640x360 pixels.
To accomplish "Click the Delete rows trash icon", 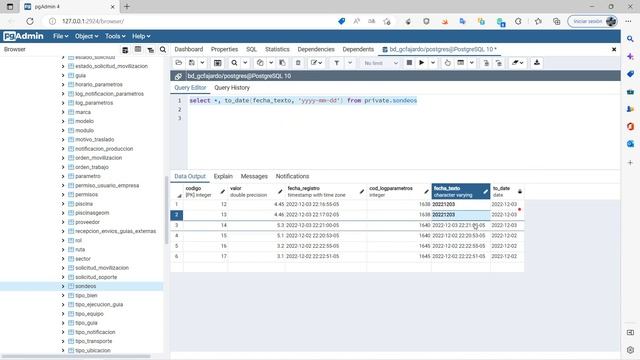I will (x=298, y=63).
